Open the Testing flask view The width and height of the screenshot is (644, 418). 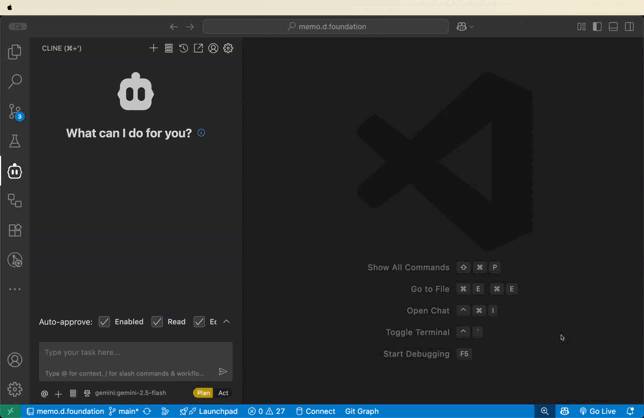click(15, 141)
